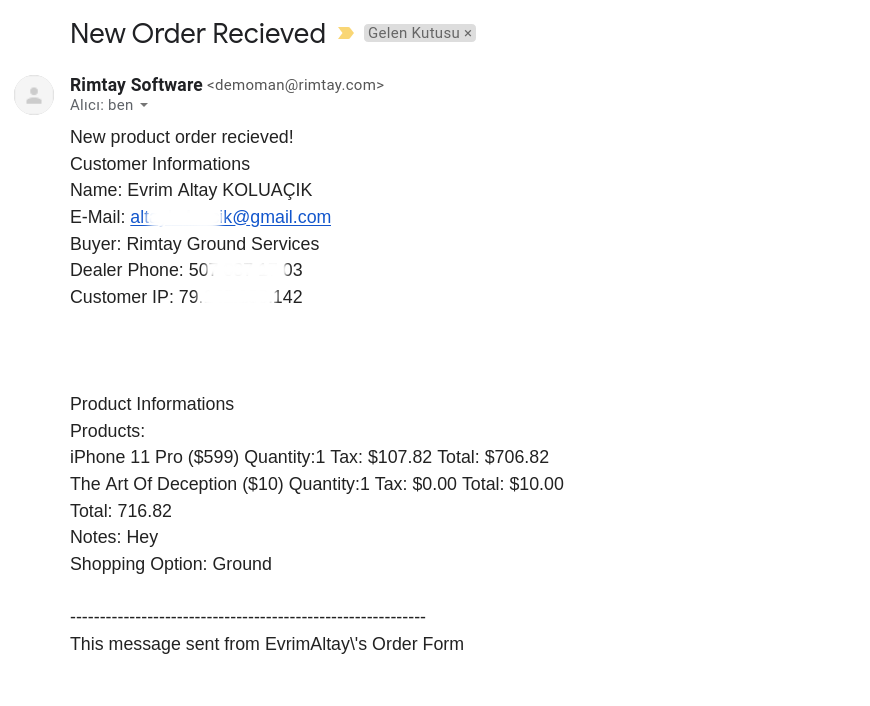Click the iPhone 11 Pro order line
Viewport: 870px width, 706px height.
pos(309,457)
